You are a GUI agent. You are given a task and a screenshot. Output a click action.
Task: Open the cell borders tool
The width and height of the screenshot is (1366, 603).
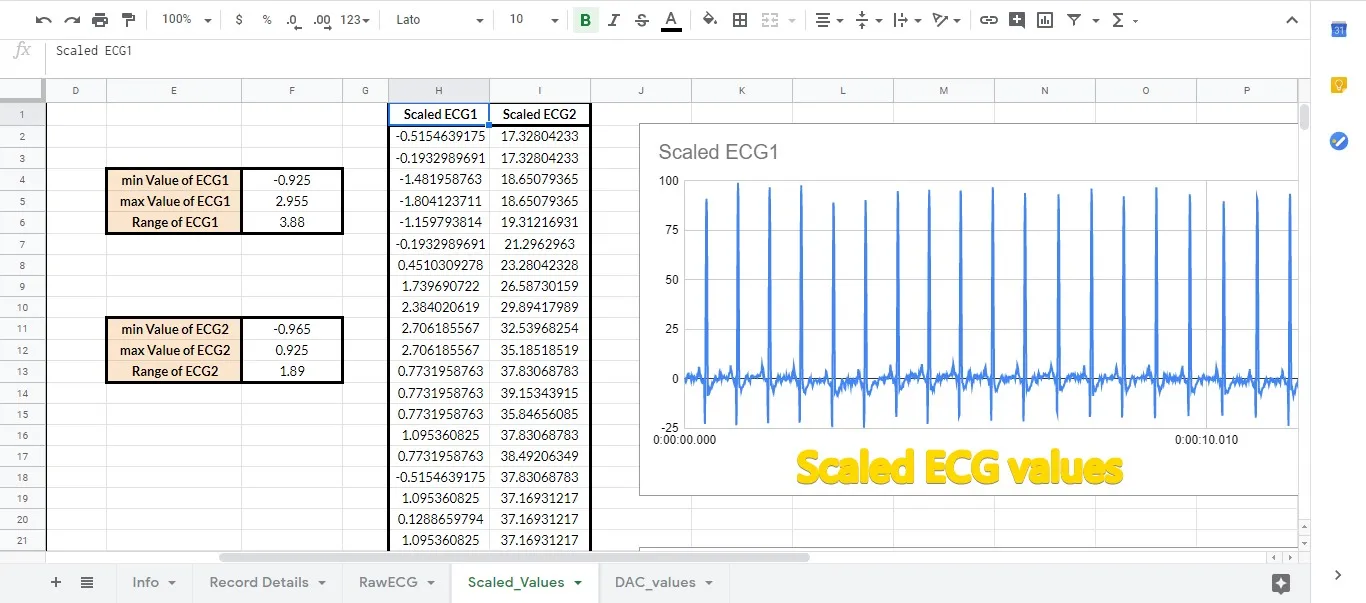click(740, 20)
